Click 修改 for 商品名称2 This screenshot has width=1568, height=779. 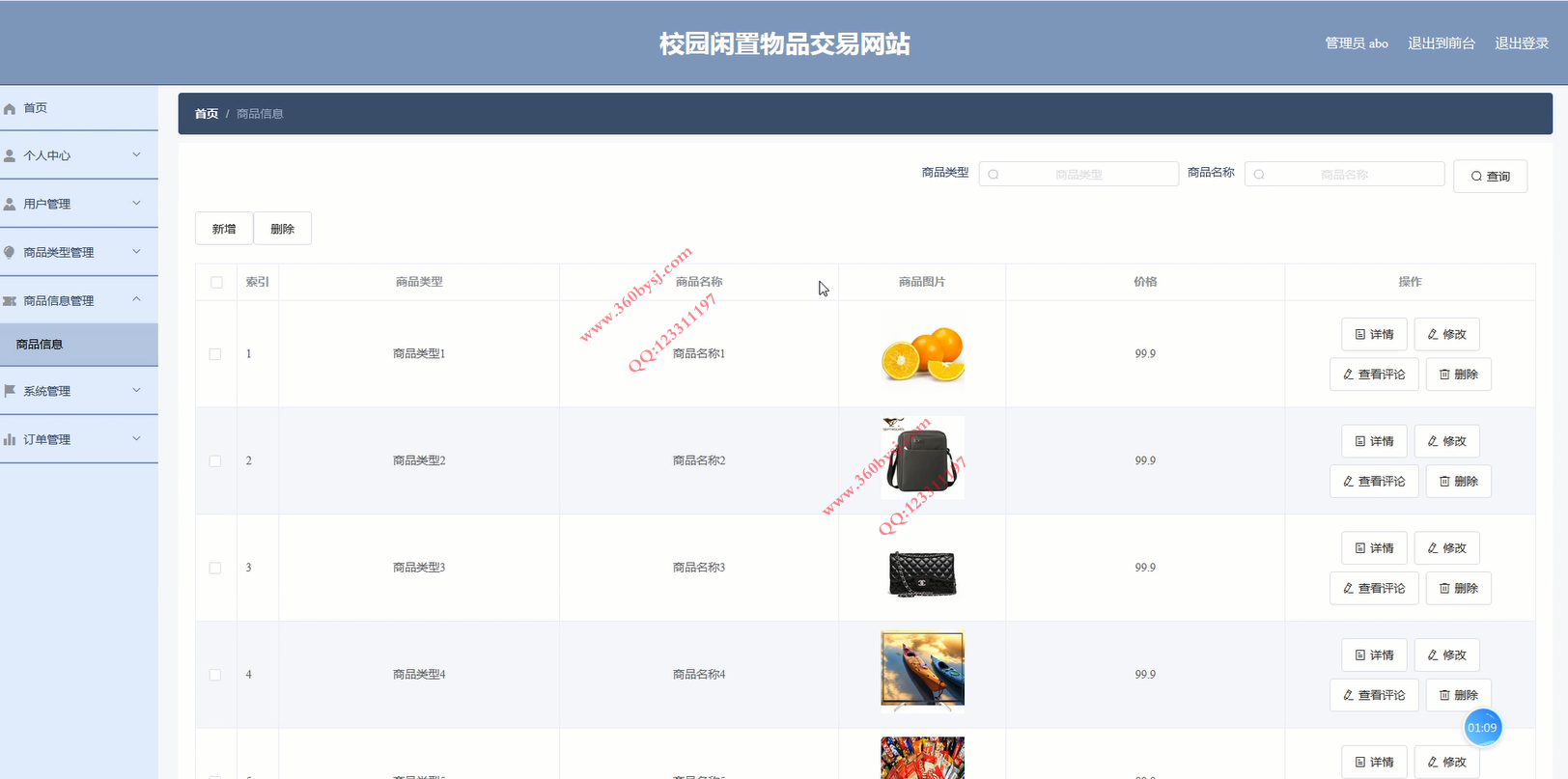click(1446, 441)
